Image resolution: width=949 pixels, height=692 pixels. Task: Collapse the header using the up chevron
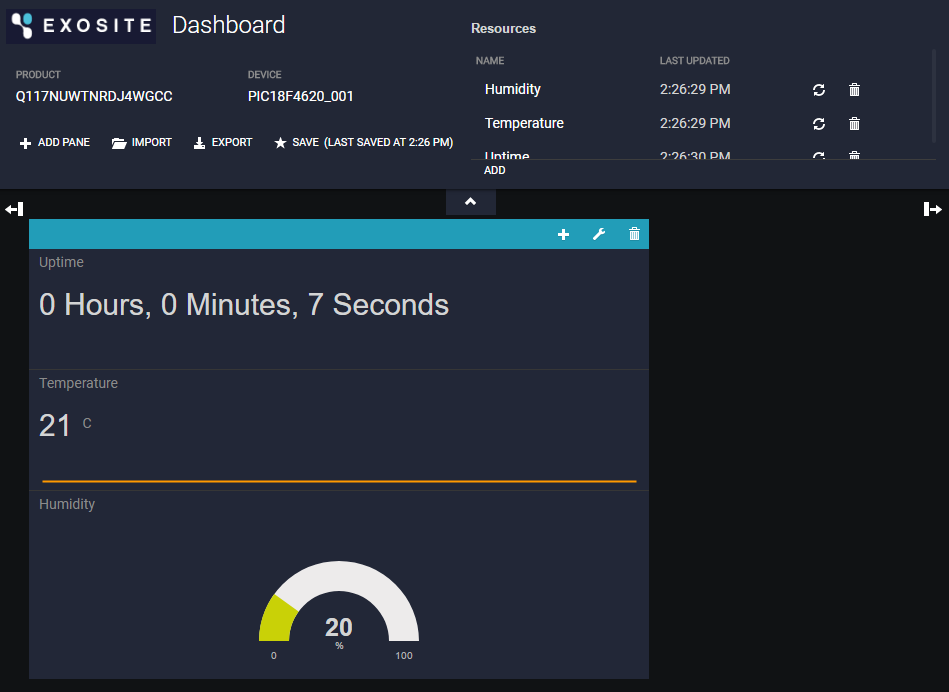click(x=470, y=201)
